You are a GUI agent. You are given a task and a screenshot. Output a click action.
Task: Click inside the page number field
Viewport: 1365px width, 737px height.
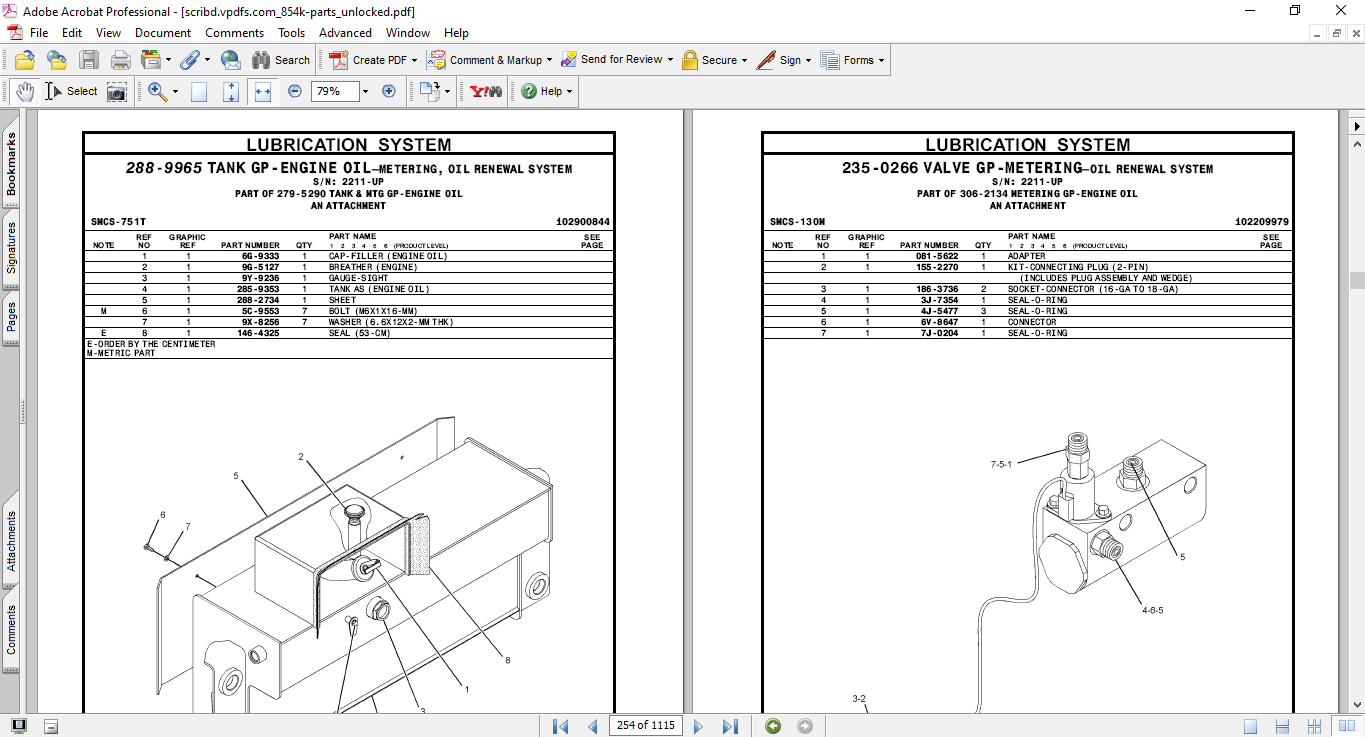coord(645,726)
